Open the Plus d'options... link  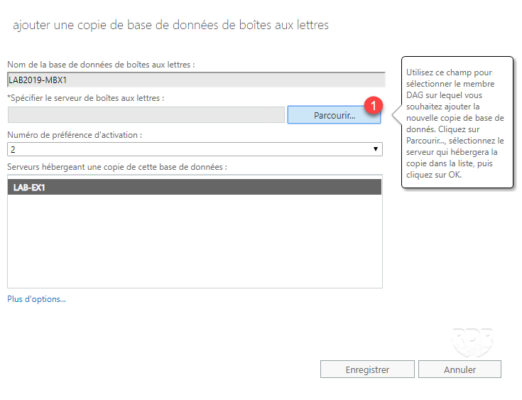tap(36, 299)
